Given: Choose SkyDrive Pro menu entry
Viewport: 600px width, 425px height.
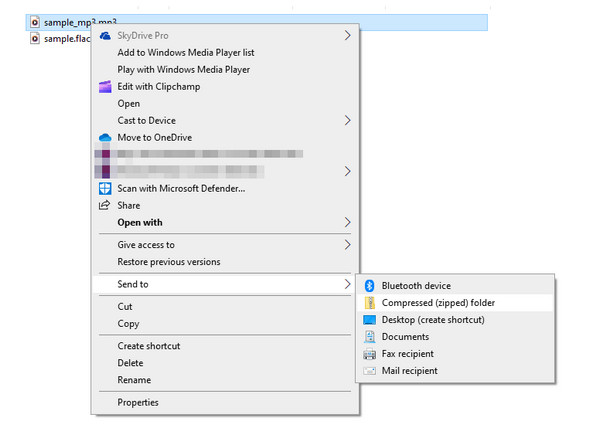Looking at the screenshot, I should point(225,36).
